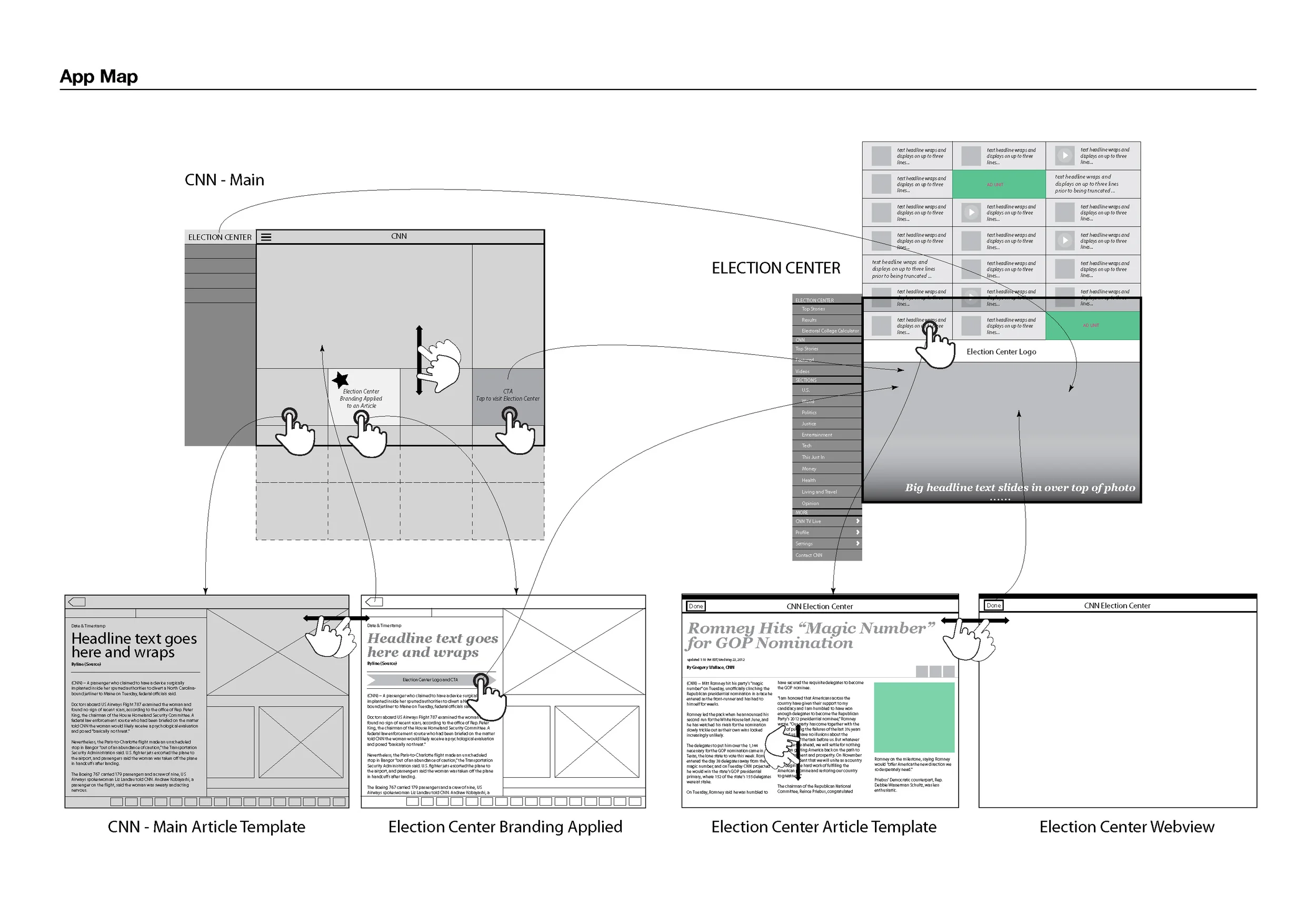Play the video in third-row middle grid cell
The width and height of the screenshot is (1316, 922).
coord(971,212)
